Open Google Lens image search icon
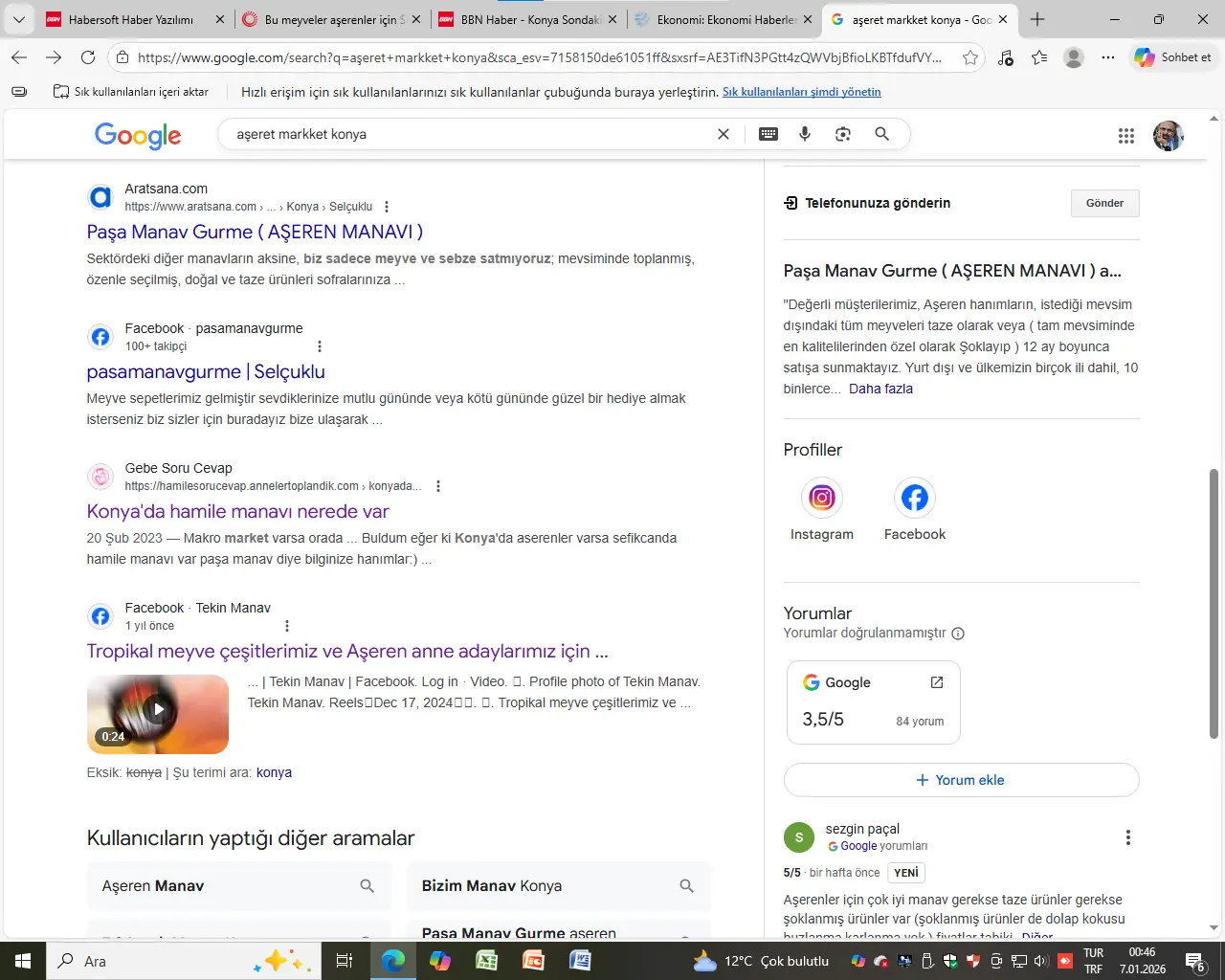This screenshot has width=1225, height=980. (843, 134)
